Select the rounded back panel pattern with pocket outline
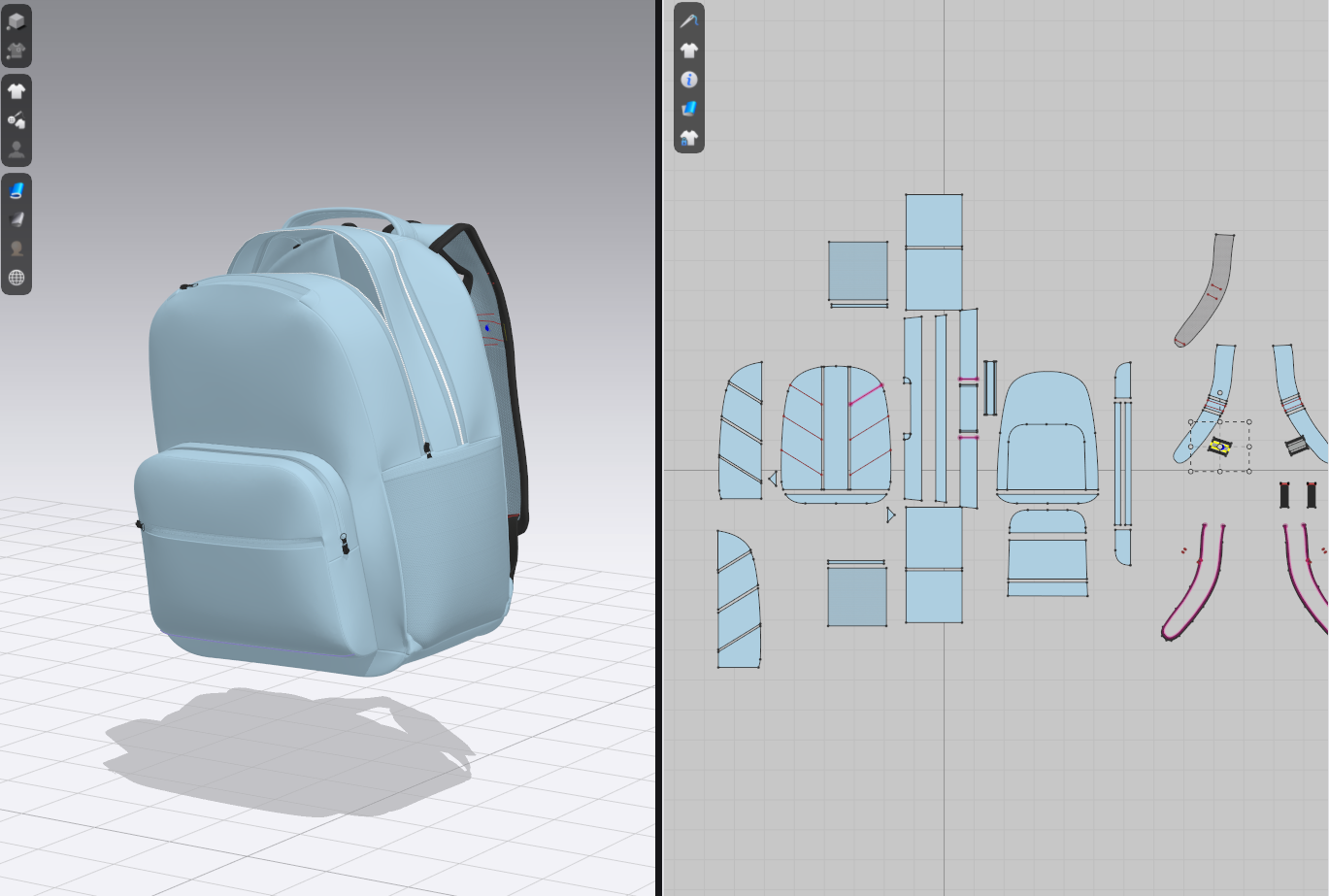This screenshot has height=896, width=1329. [1047, 437]
